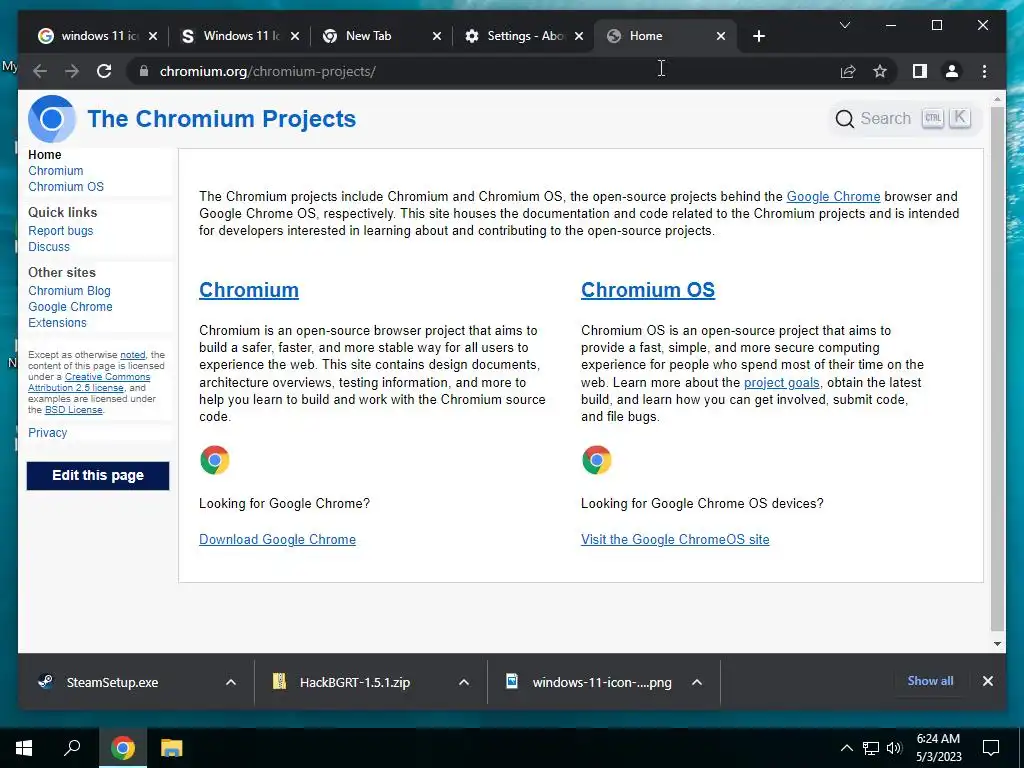Image resolution: width=1024 pixels, height=768 pixels.
Task: Expand options for windows-11-icon png download
Action: [697, 682]
